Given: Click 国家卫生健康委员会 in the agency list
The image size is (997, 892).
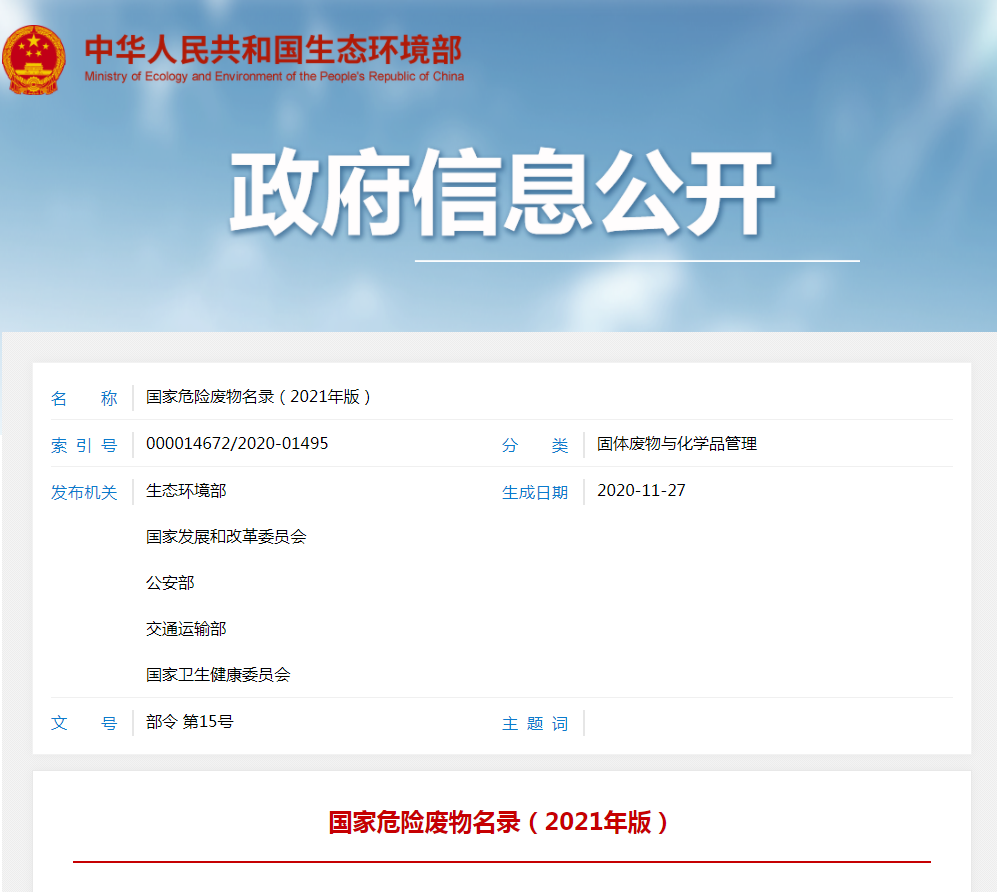Looking at the screenshot, I should click(x=218, y=675).
